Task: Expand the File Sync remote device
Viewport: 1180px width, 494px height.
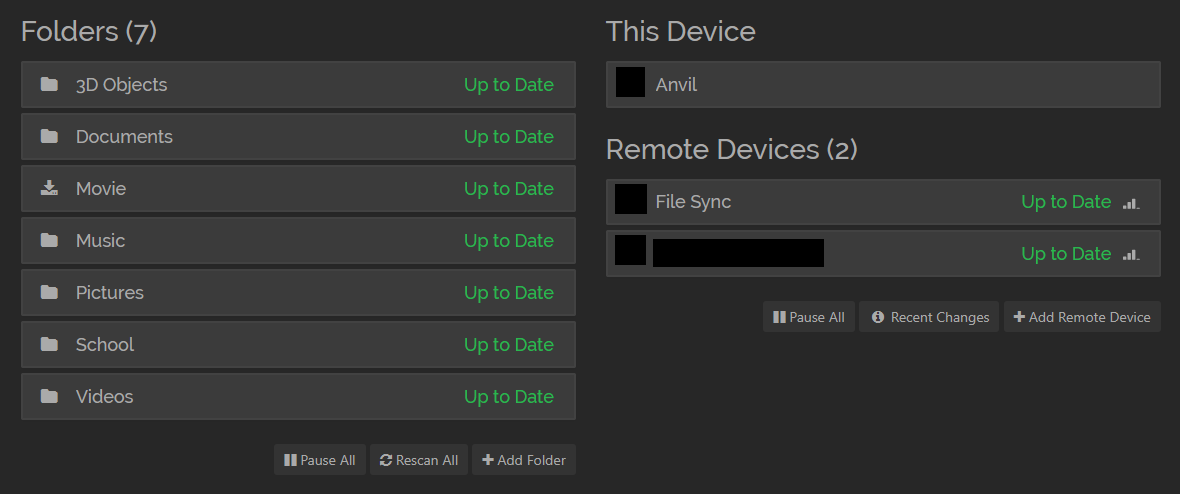Action: tap(883, 202)
